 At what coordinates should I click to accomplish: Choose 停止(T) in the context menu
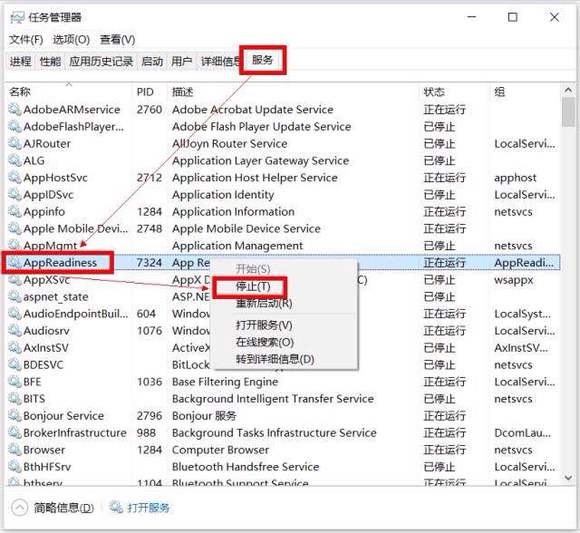tap(253, 287)
